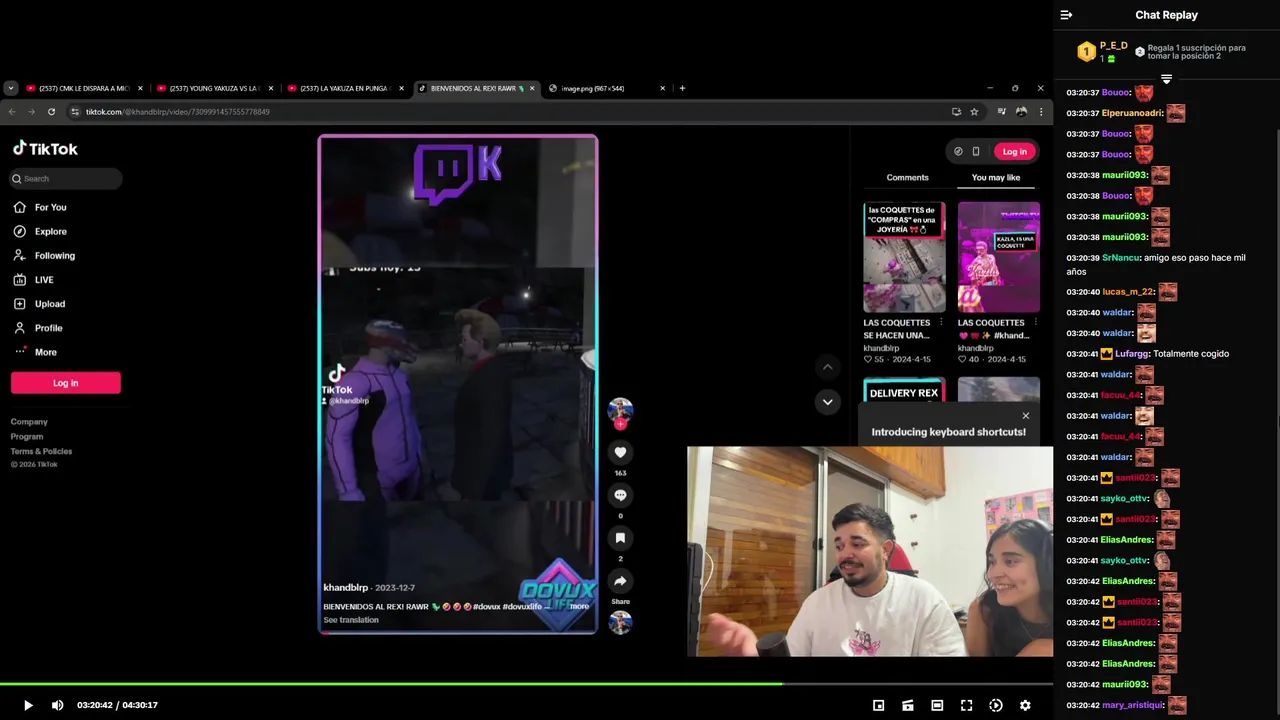
Task: Click the khandblrp creator avatar
Action: (620, 410)
